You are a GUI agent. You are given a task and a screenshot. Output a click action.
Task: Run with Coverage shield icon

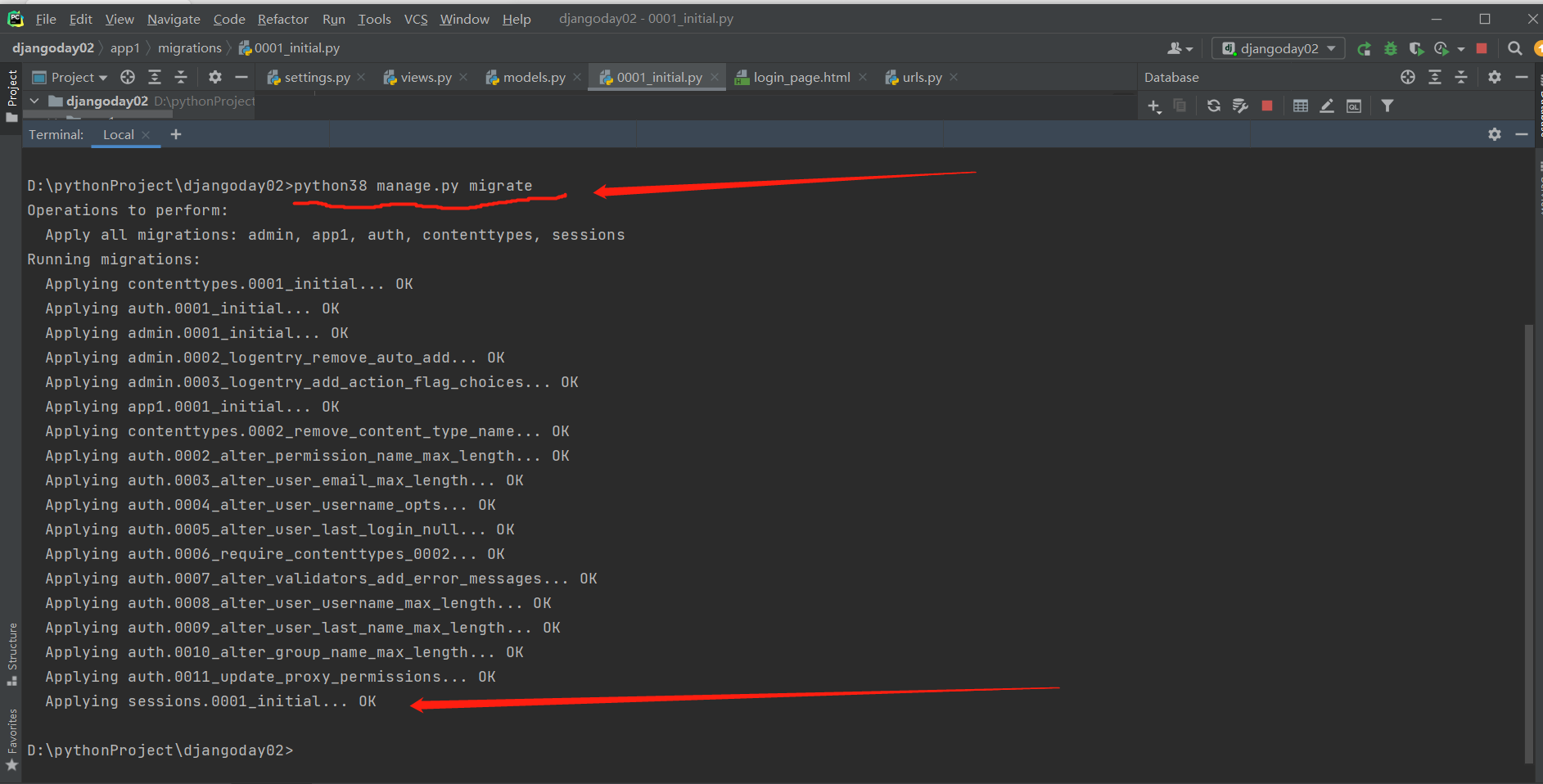pyautogui.click(x=1416, y=49)
